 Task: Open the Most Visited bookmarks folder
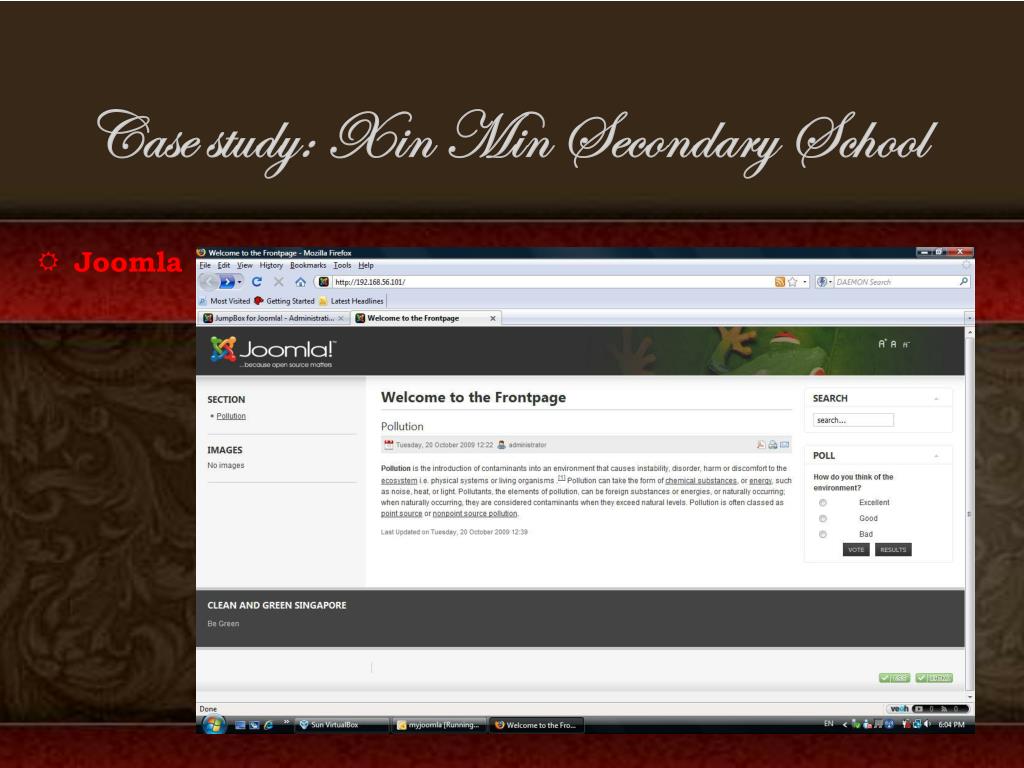pyautogui.click(x=225, y=301)
